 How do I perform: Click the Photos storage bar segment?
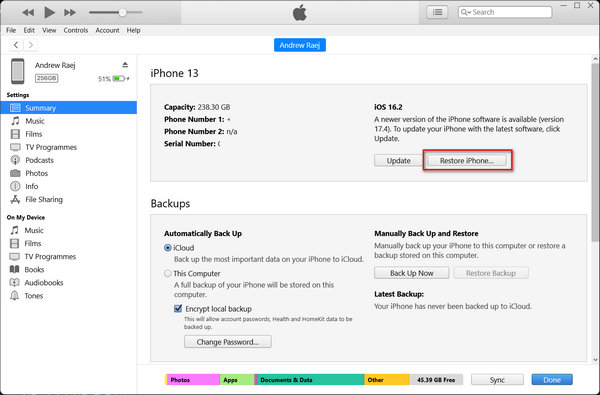[192, 380]
